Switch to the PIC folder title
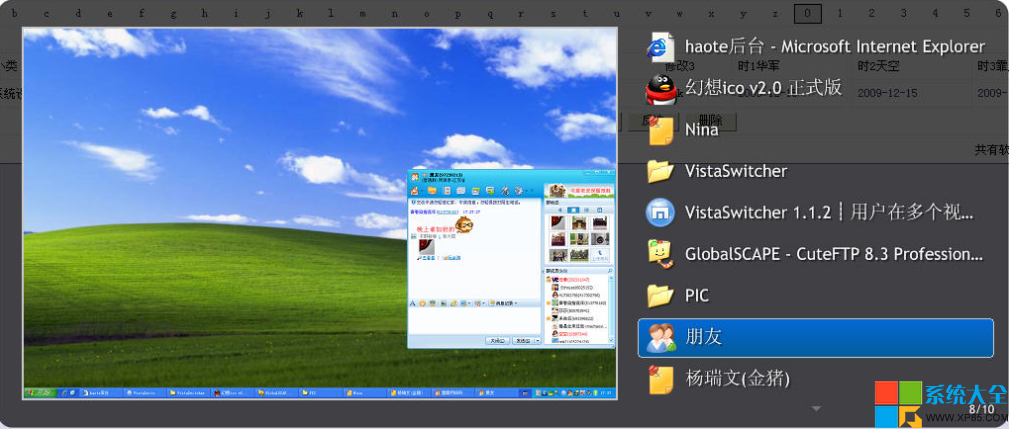The image size is (1011, 430). coord(697,296)
